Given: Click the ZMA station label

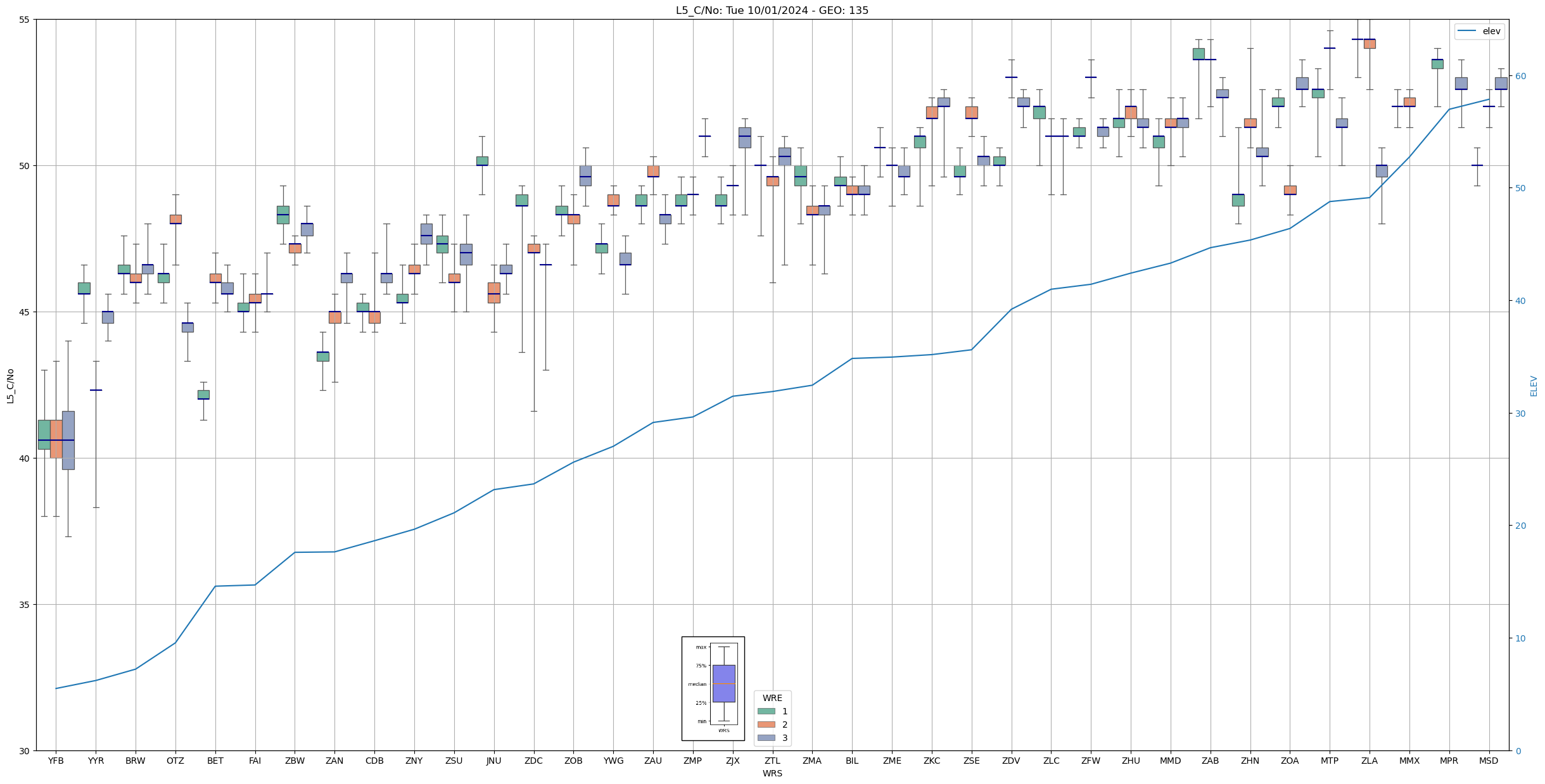Looking at the screenshot, I should [812, 761].
